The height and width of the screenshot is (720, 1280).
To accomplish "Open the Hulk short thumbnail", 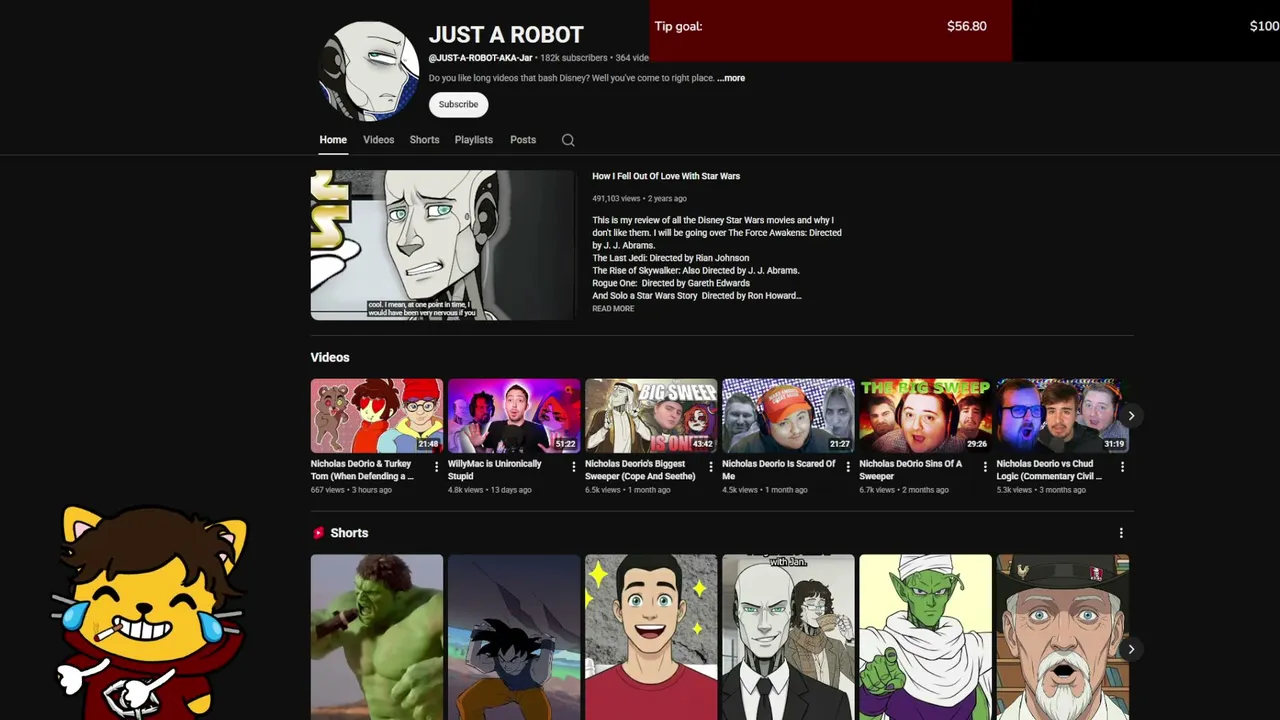I will (x=376, y=637).
